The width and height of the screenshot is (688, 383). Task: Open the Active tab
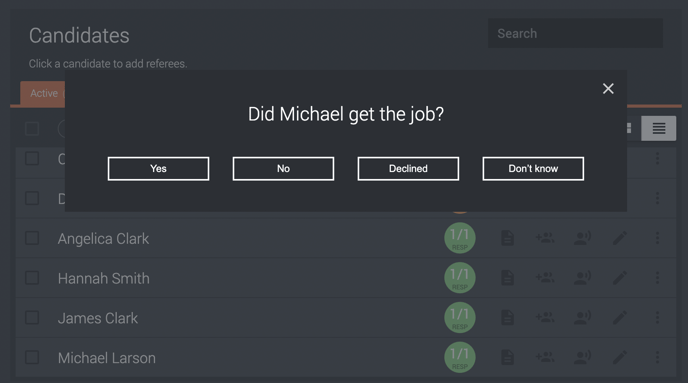(43, 93)
